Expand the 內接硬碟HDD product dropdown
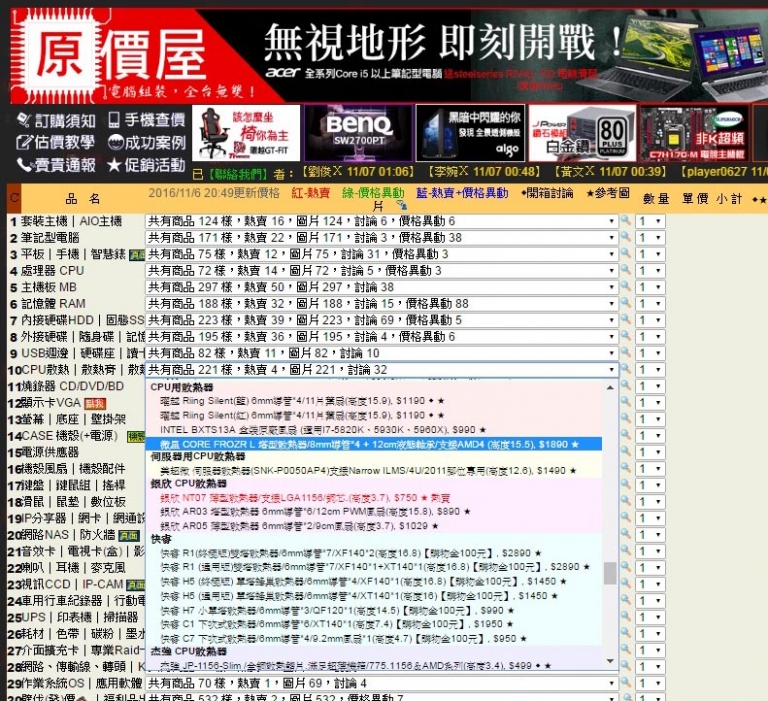Image resolution: width=768 pixels, height=701 pixels. 382,320
